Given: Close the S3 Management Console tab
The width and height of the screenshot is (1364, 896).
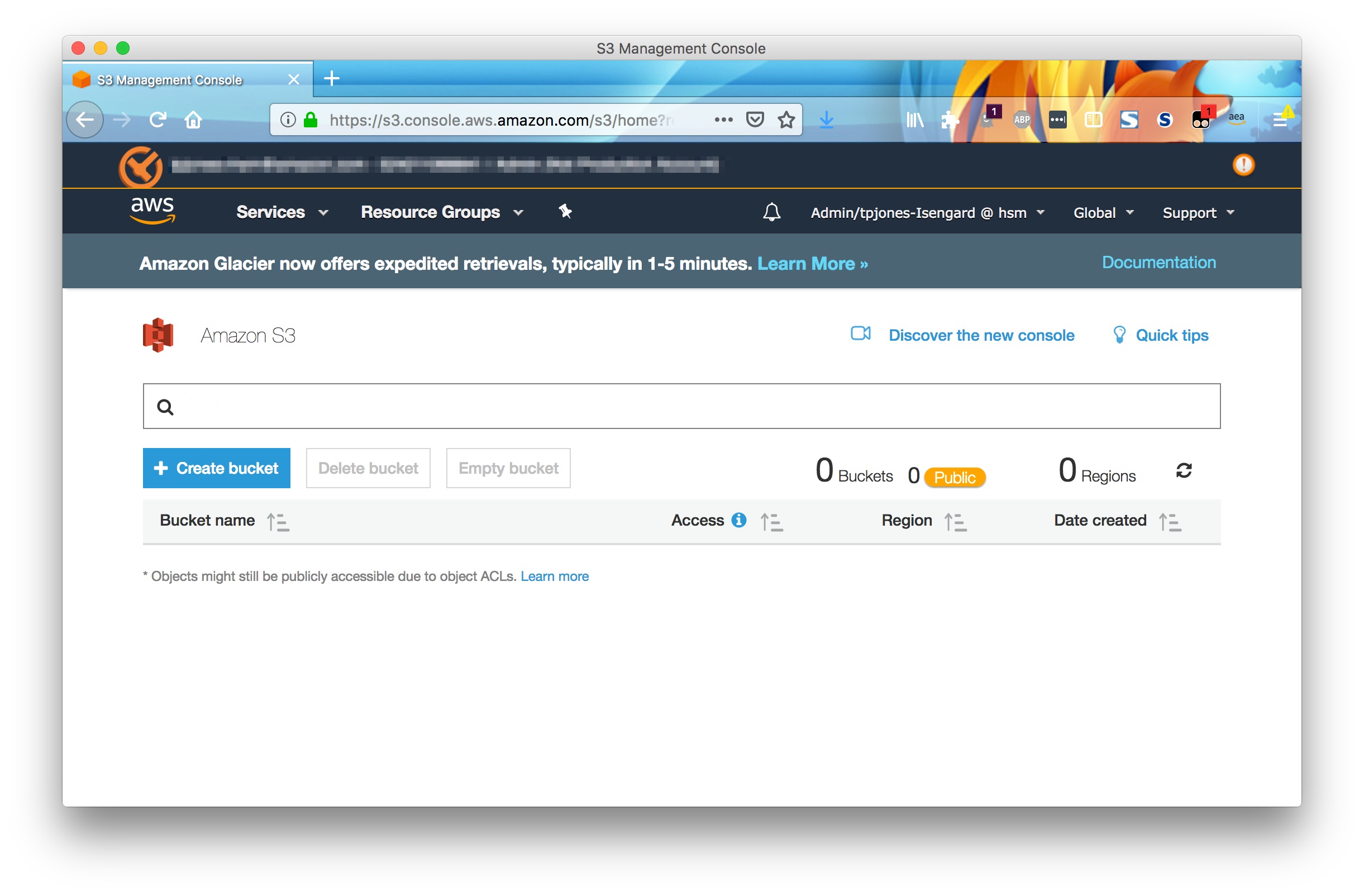Looking at the screenshot, I should point(293,79).
